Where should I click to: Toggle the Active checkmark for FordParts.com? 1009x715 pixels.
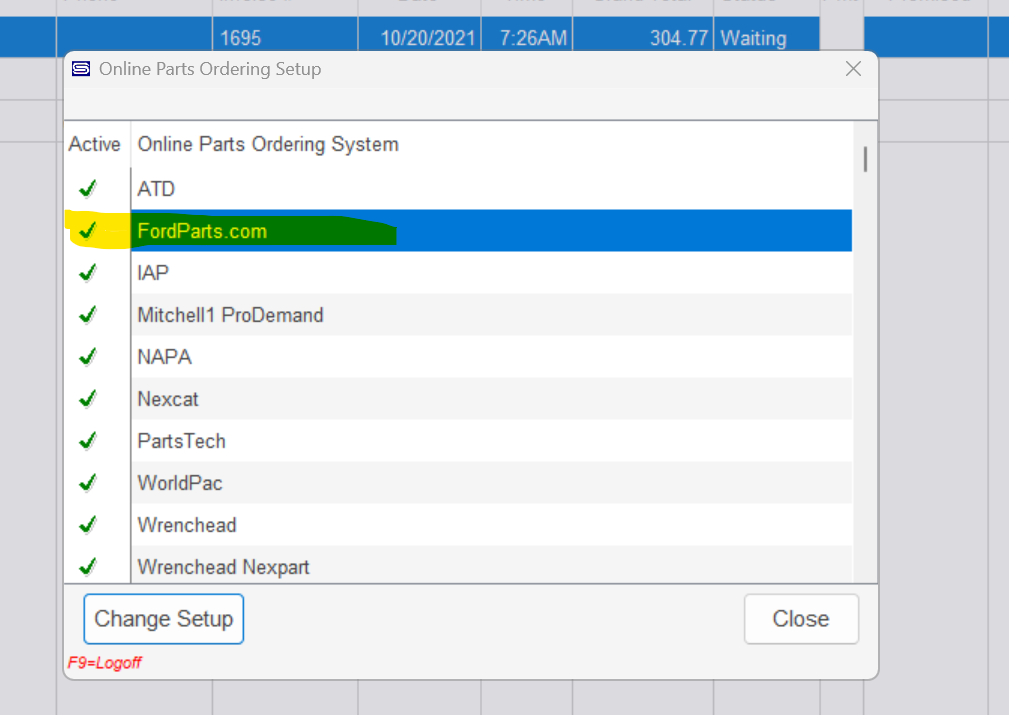(x=88, y=230)
